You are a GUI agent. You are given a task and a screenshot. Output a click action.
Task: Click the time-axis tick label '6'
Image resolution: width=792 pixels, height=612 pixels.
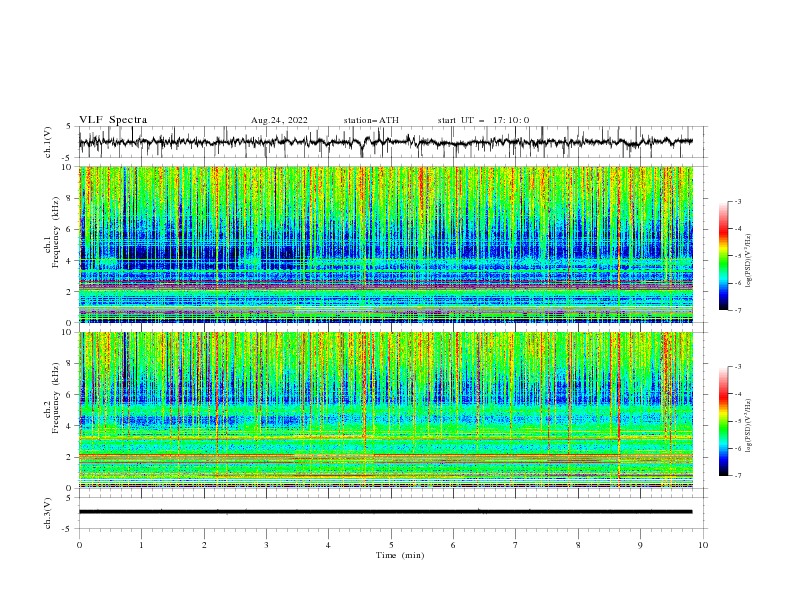coord(453,545)
